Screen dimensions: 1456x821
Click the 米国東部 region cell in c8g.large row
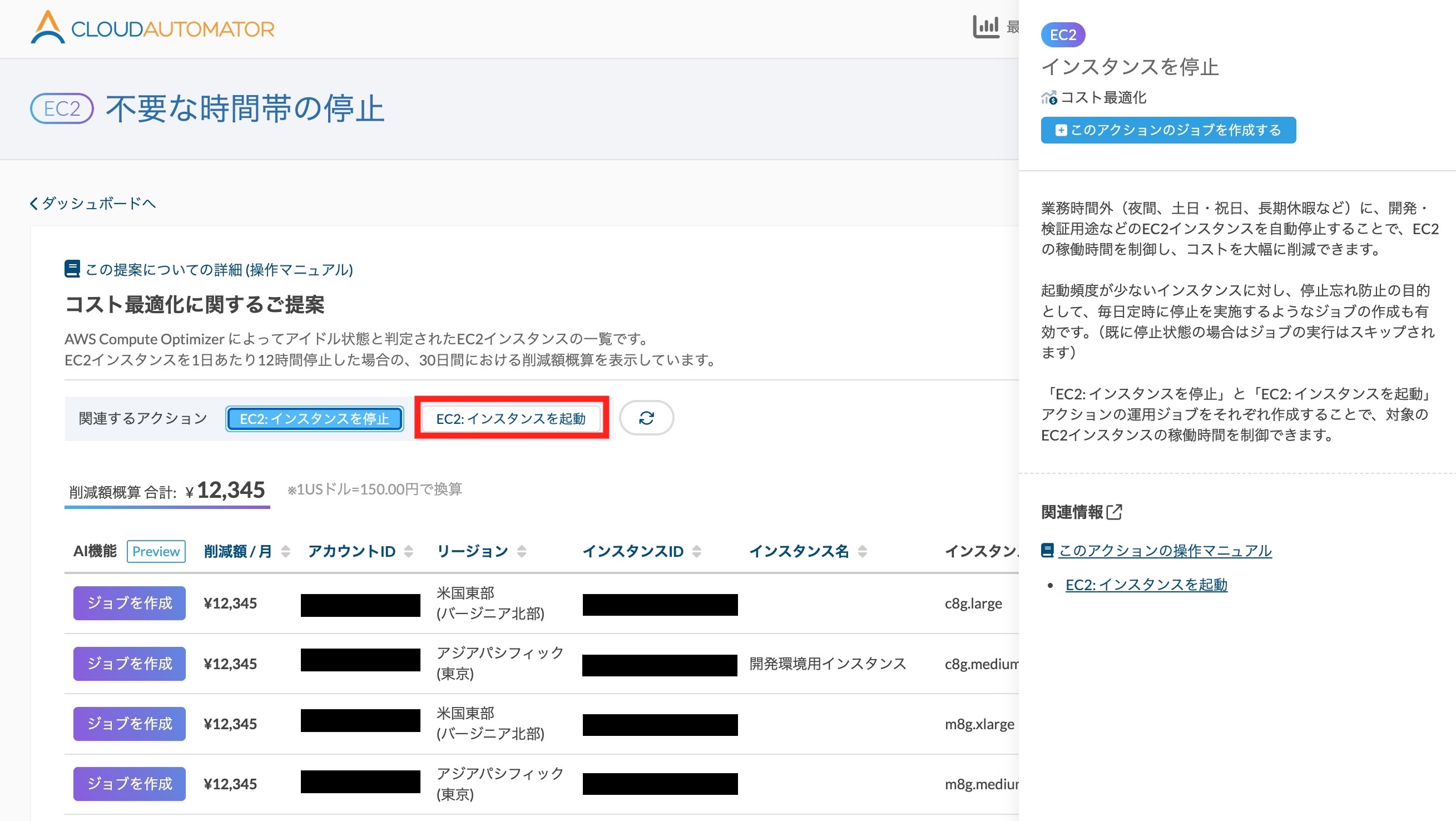click(489, 604)
